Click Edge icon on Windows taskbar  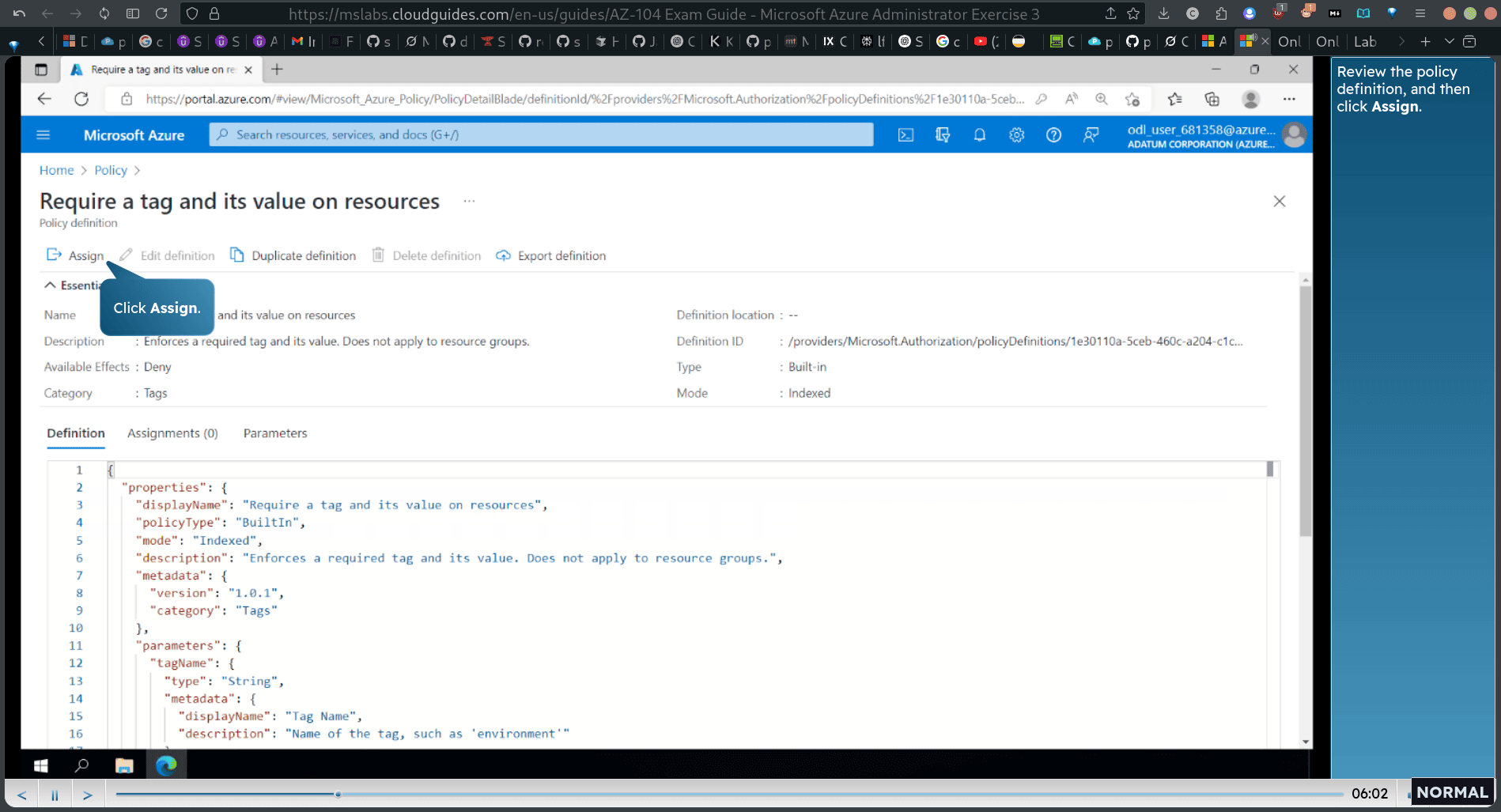[166, 765]
